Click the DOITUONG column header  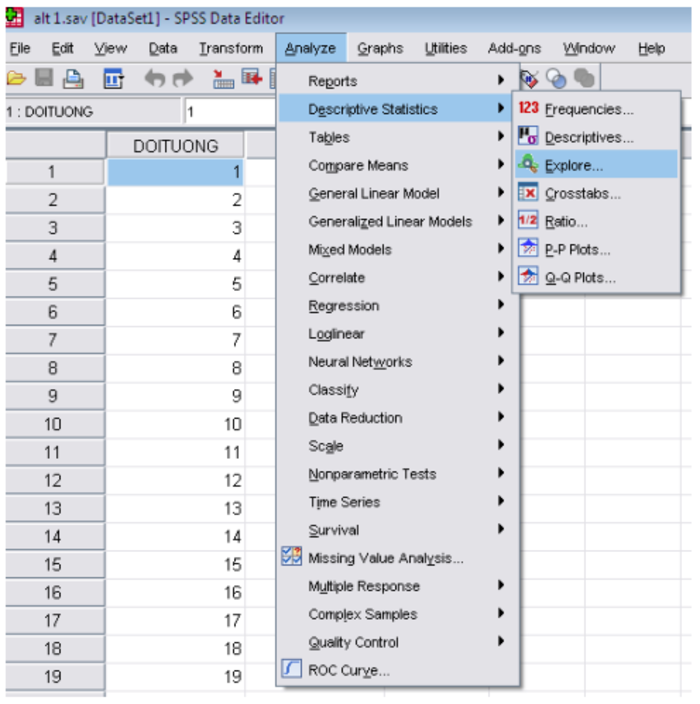coord(176,146)
